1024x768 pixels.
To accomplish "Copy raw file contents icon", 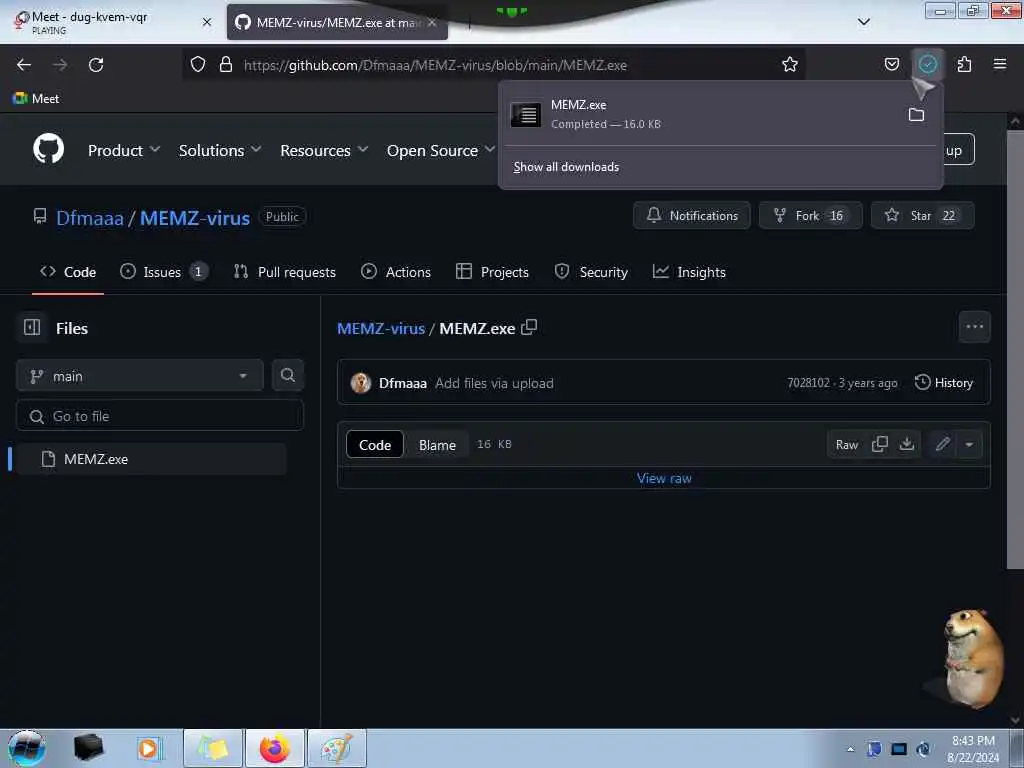I will tap(880, 445).
